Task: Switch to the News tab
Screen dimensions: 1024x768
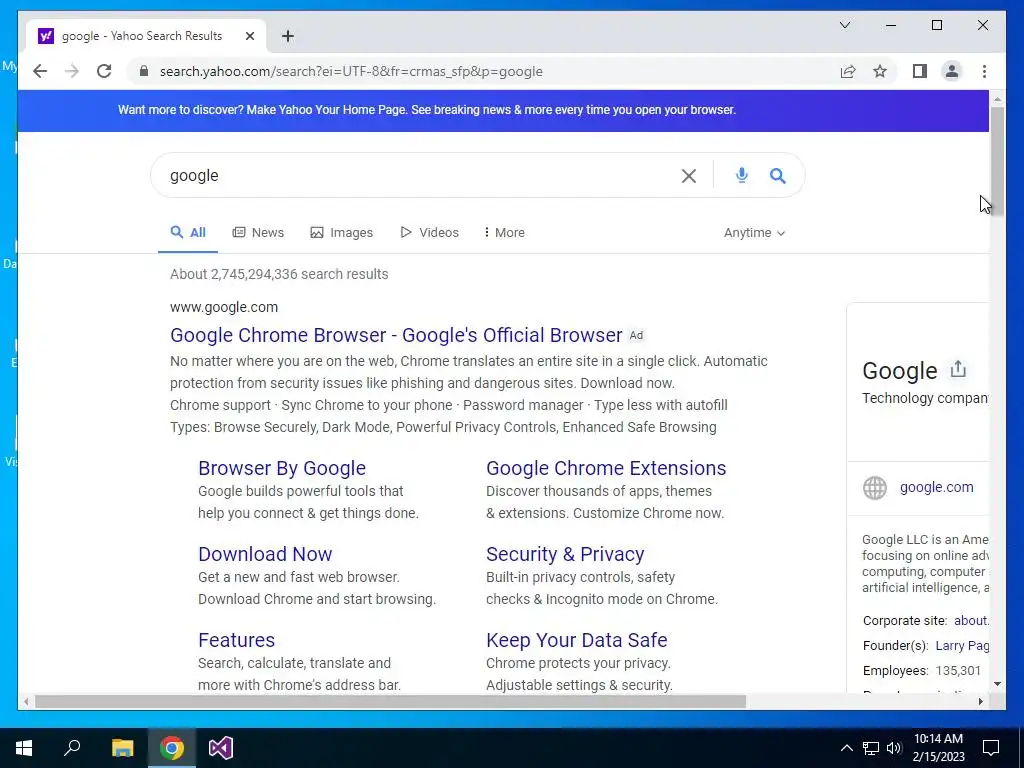Action: [259, 232]
